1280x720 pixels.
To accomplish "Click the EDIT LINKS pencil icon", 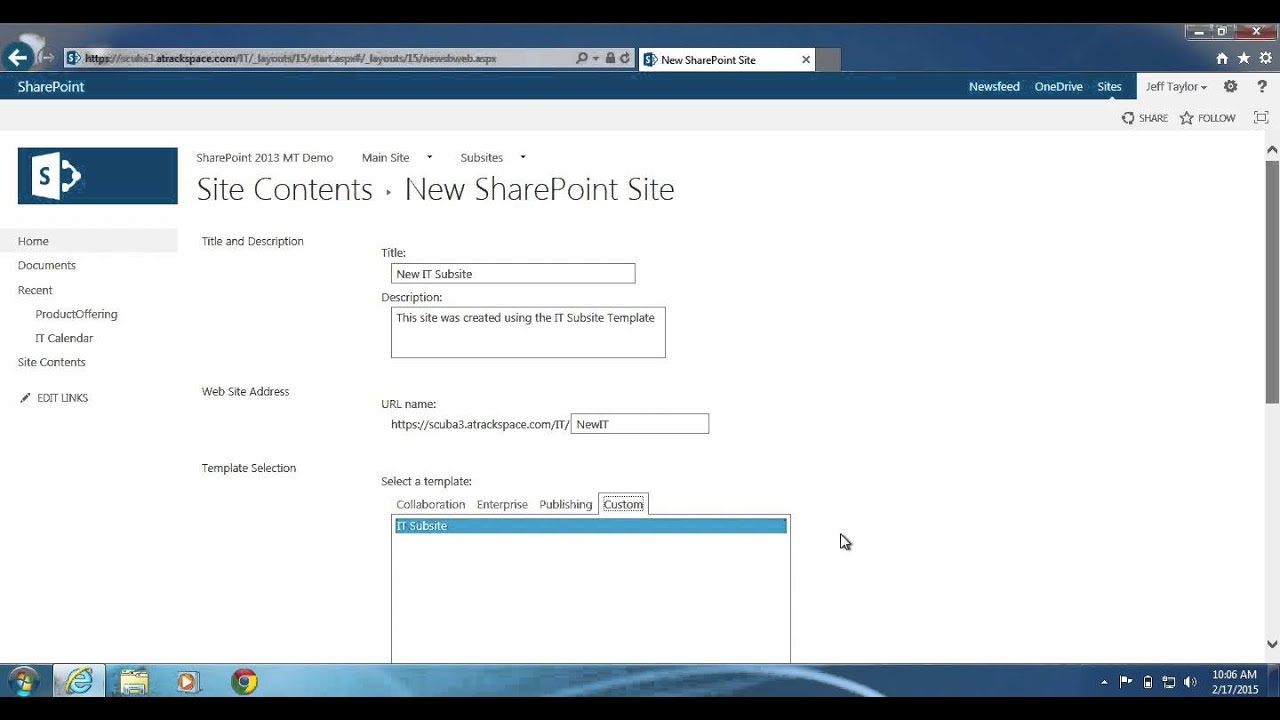I will (26, 398).
